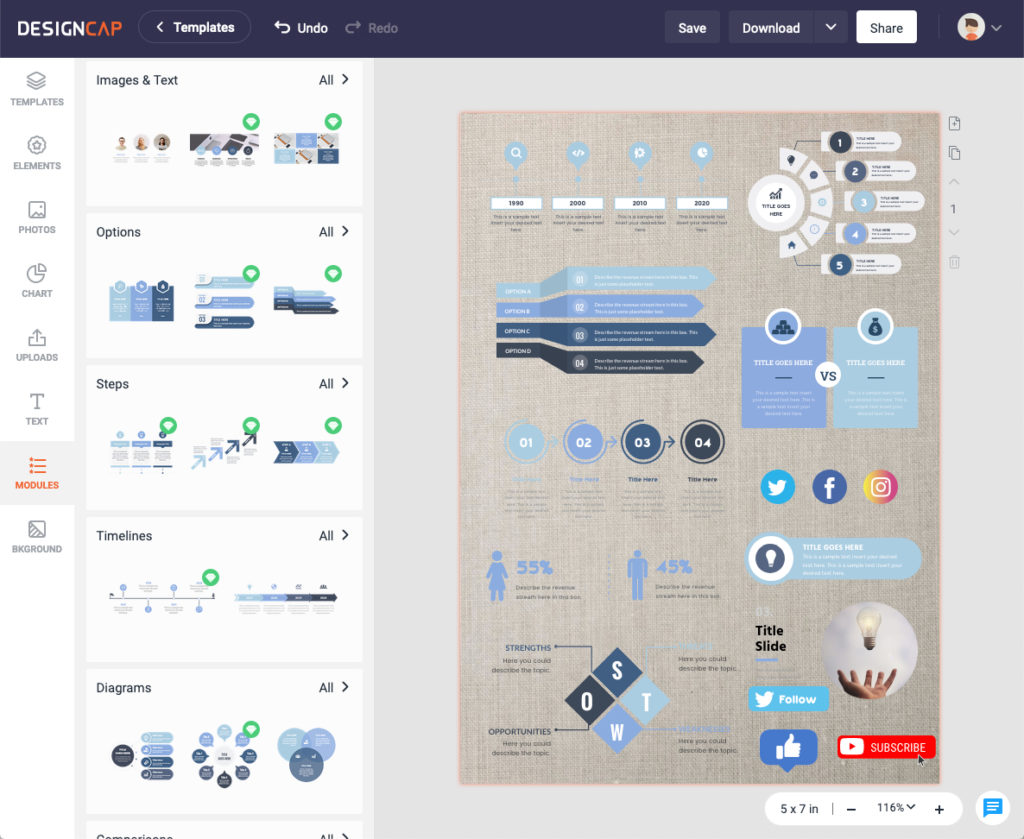Select the rising arrows Steps module
This screenshot has width=1024, height=839.
224,451
